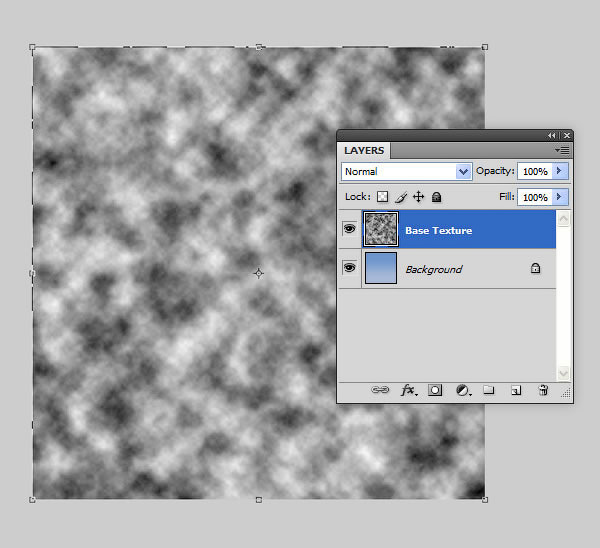Hide the Base Texture layer
The image size is (600, 548).
pos(349,229)
